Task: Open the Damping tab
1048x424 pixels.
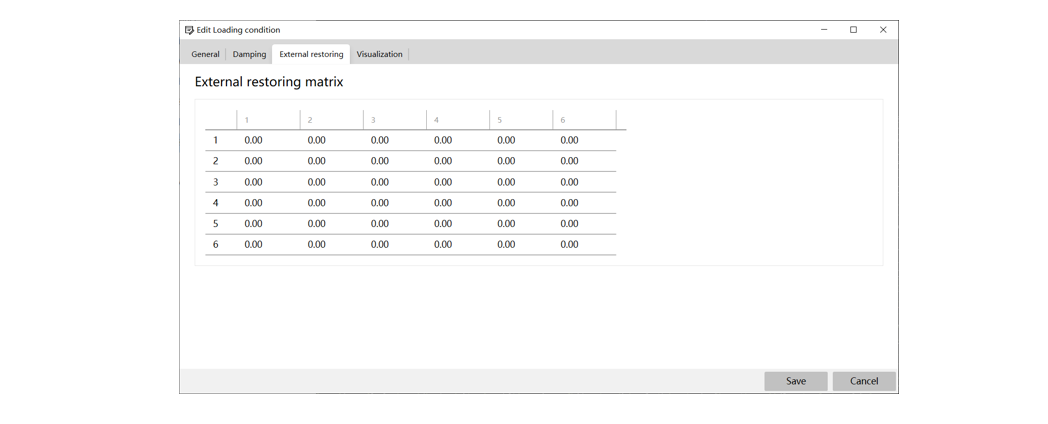Action: (x=249, y=54)
